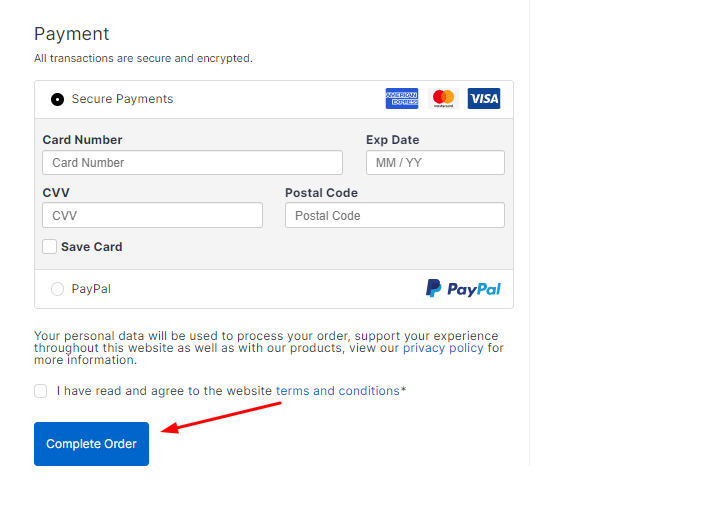This screenshot has width=718, height=506.
Task: Focus the Card Number input field
Action: click(x=192, y=163)
